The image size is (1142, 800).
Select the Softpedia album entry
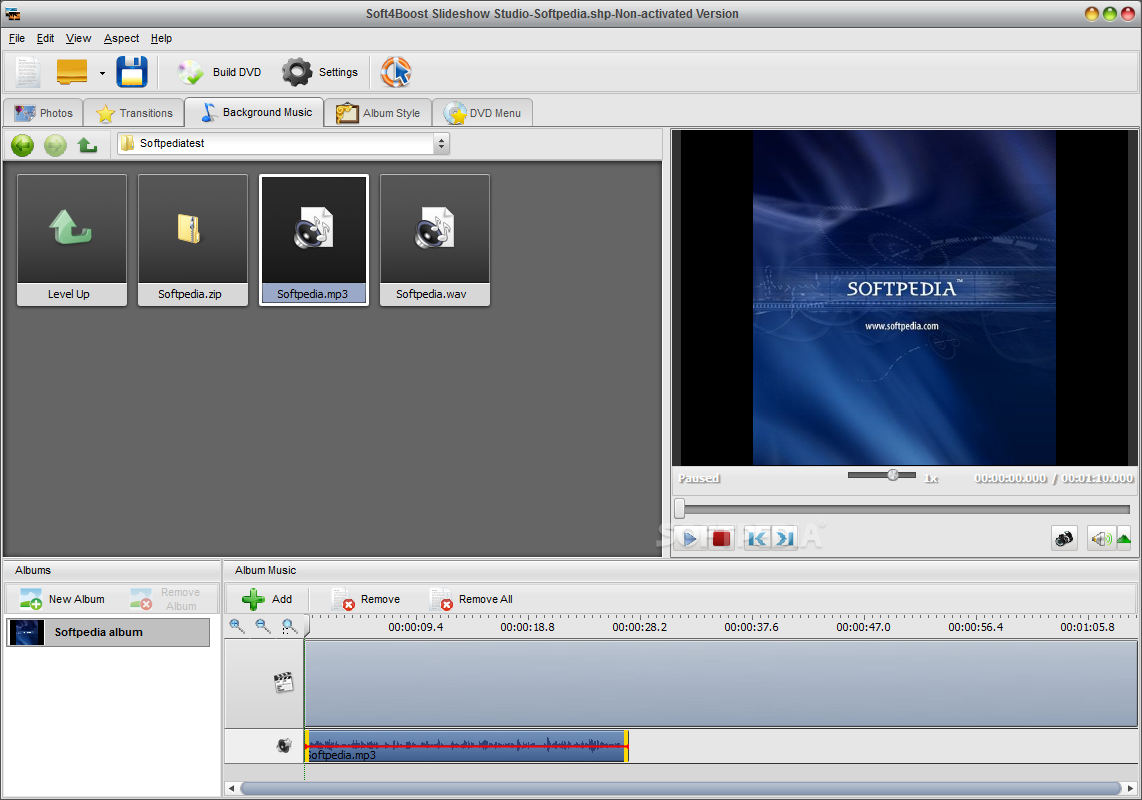point(108,632)
